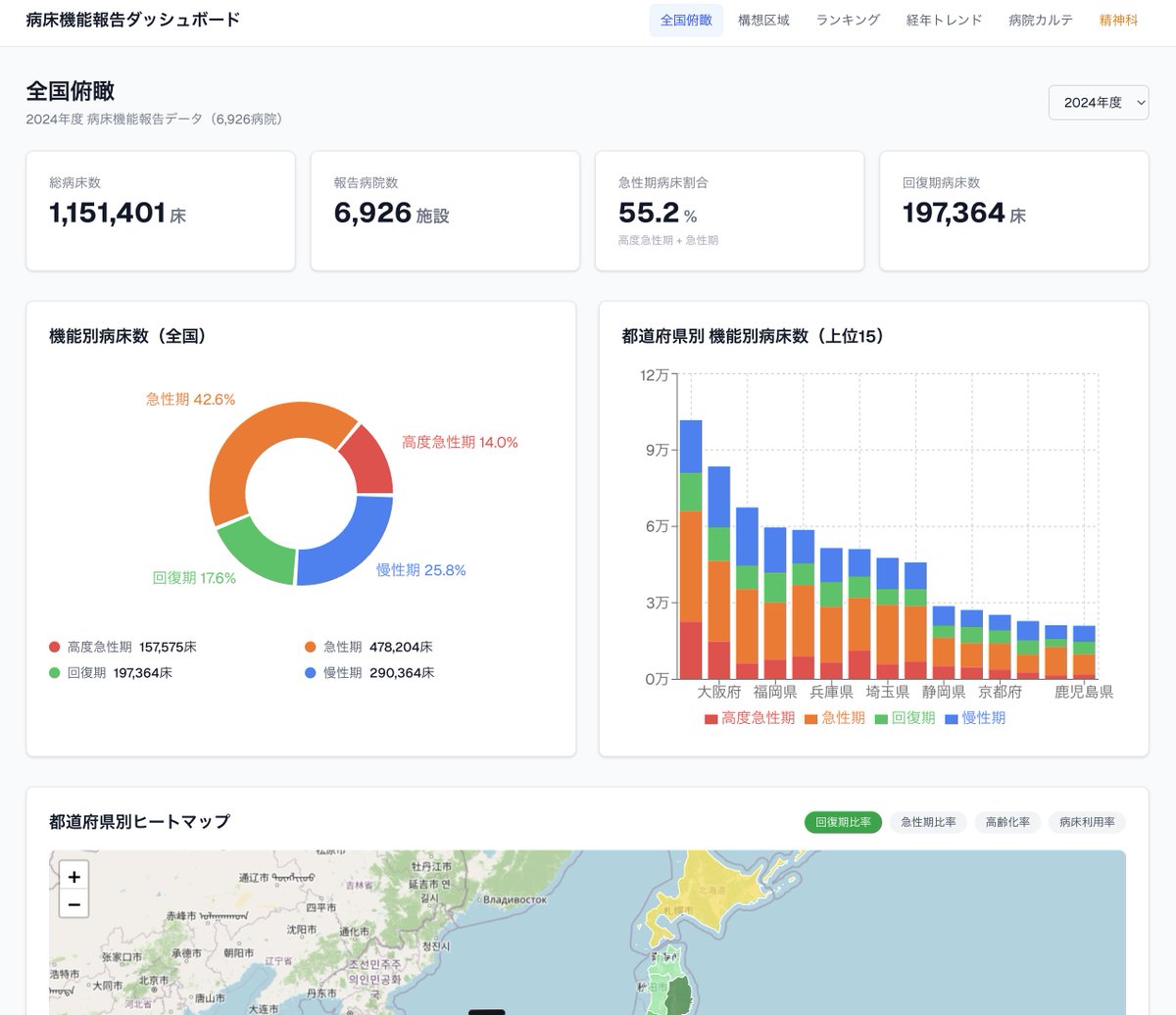Select the 病院カルテ tab
Image resolution: width=1176 pixels, height=1015 pixels.
click(x=1040, y=20)
